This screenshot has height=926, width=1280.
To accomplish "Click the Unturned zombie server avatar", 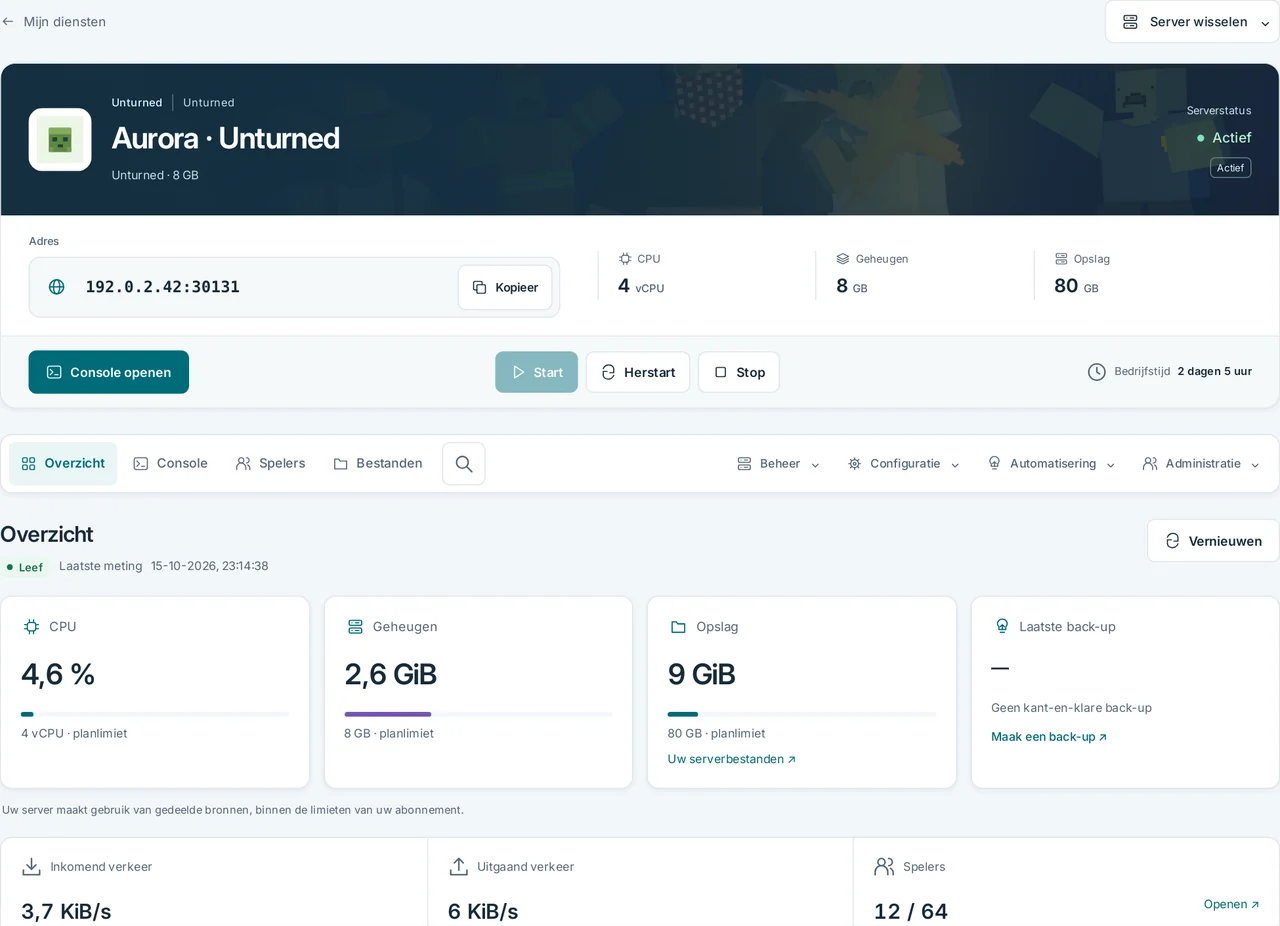I will click(60, 140).
